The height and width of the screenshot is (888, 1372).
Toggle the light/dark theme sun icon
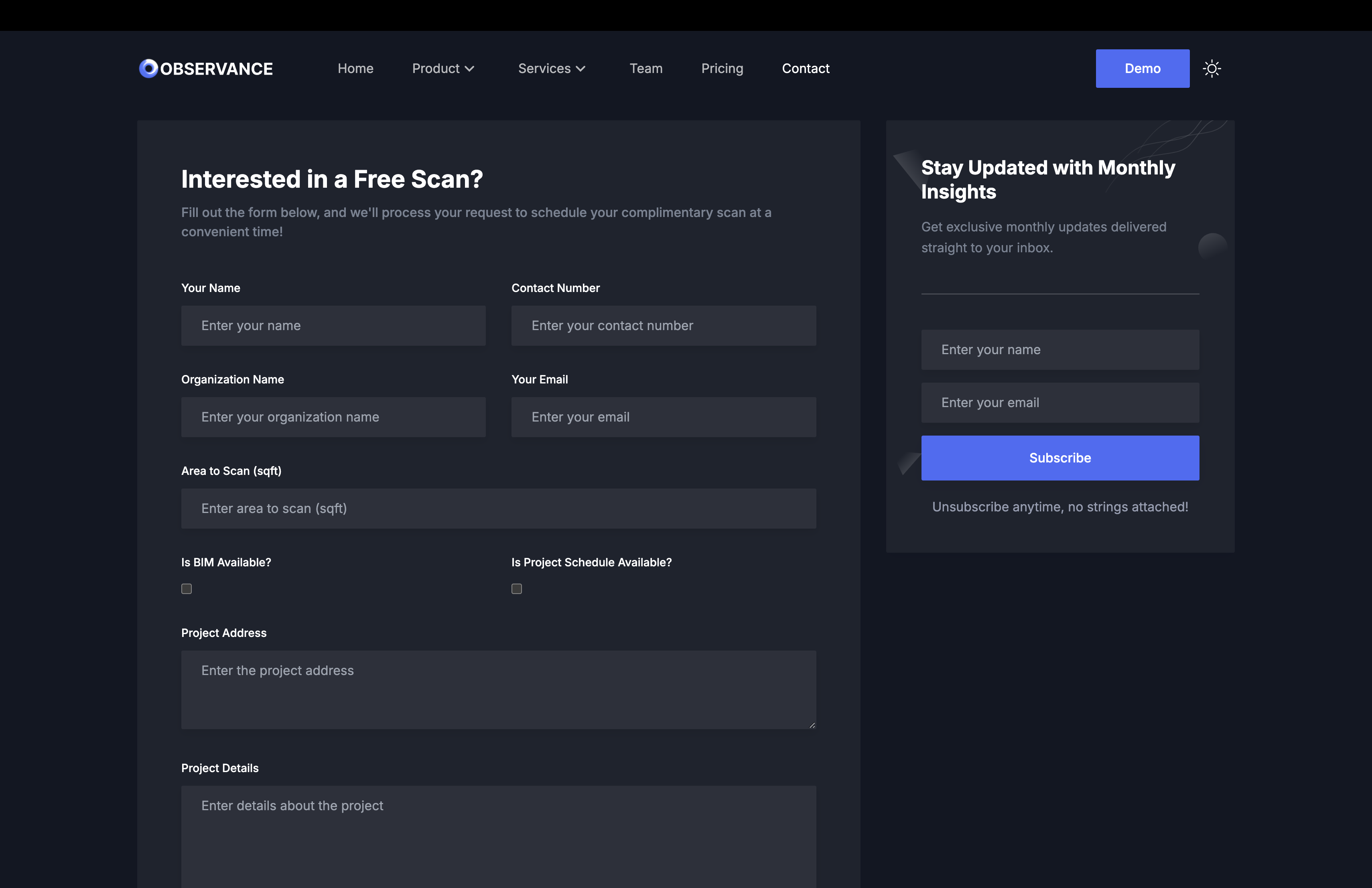[x=1212, y=69]
